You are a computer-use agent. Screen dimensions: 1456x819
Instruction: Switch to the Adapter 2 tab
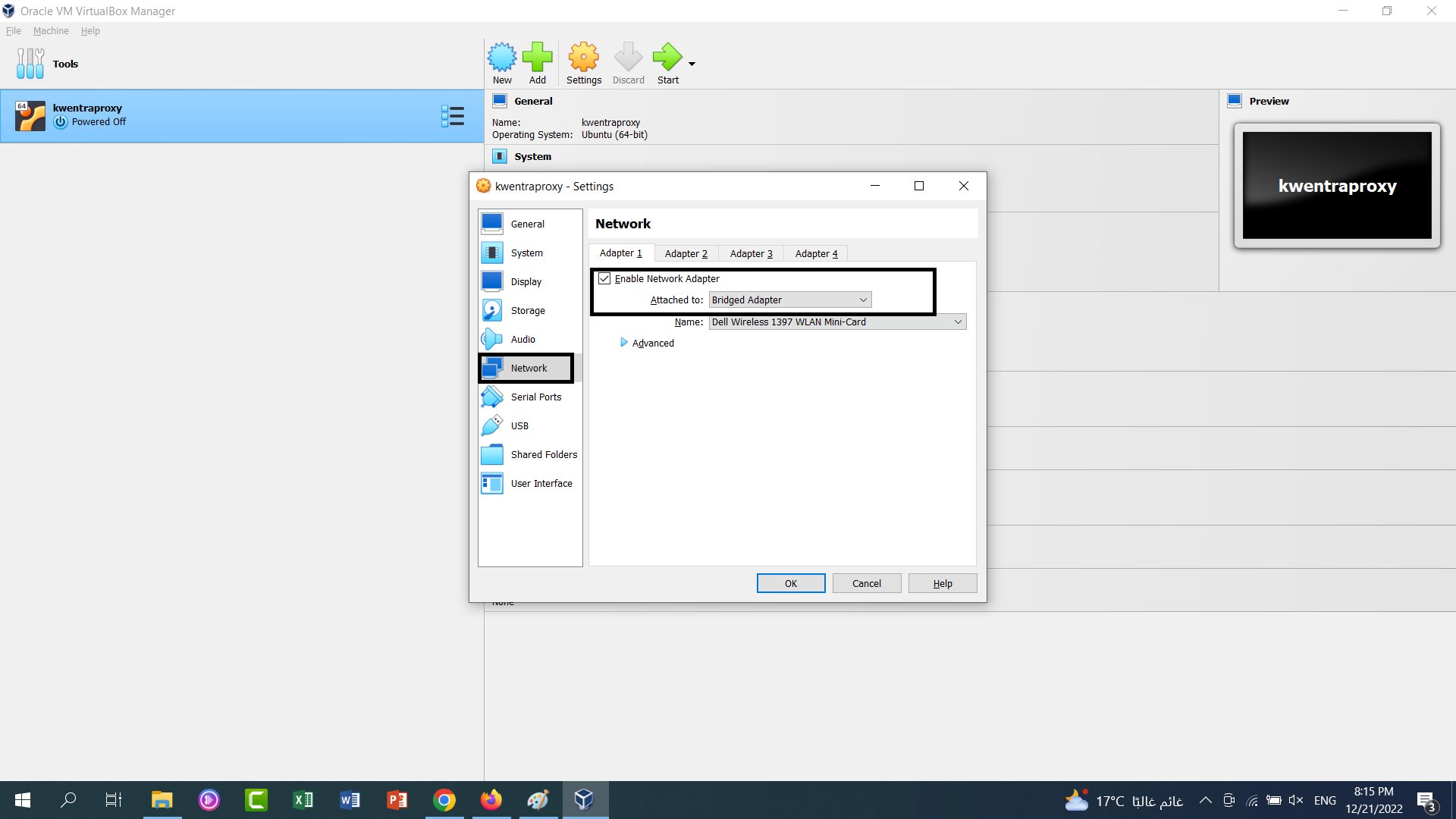click(x=686, y=253)
